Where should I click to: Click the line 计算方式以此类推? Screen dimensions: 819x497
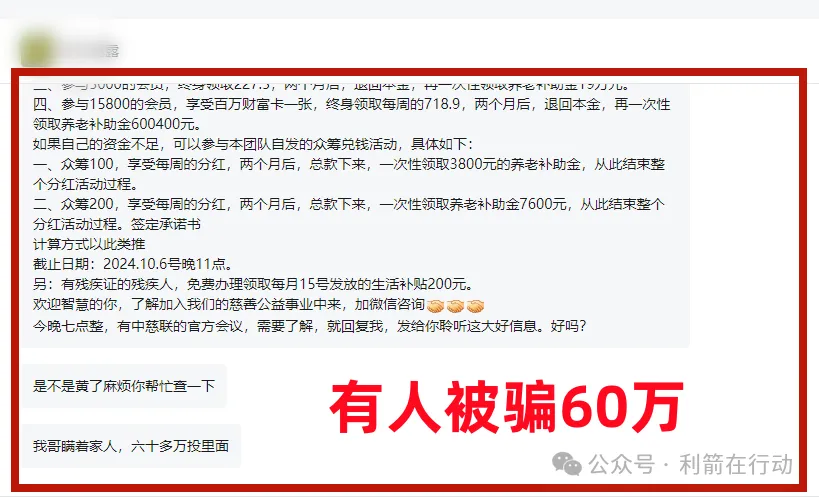[x=89, y=244]
